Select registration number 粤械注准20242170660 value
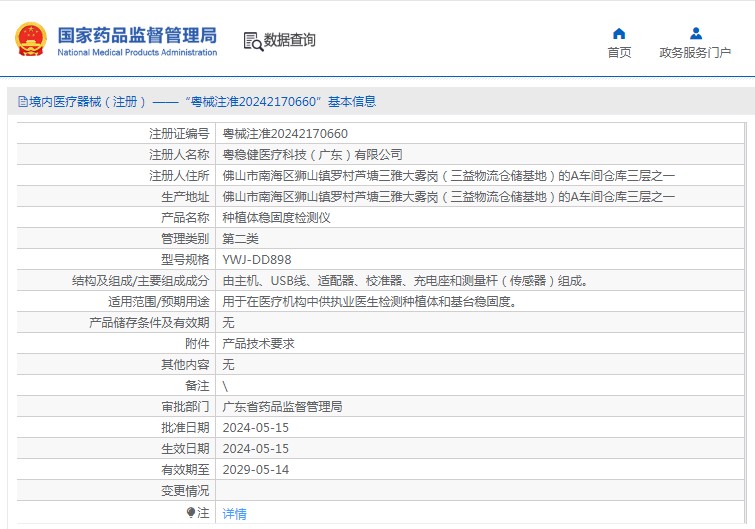 285,133
